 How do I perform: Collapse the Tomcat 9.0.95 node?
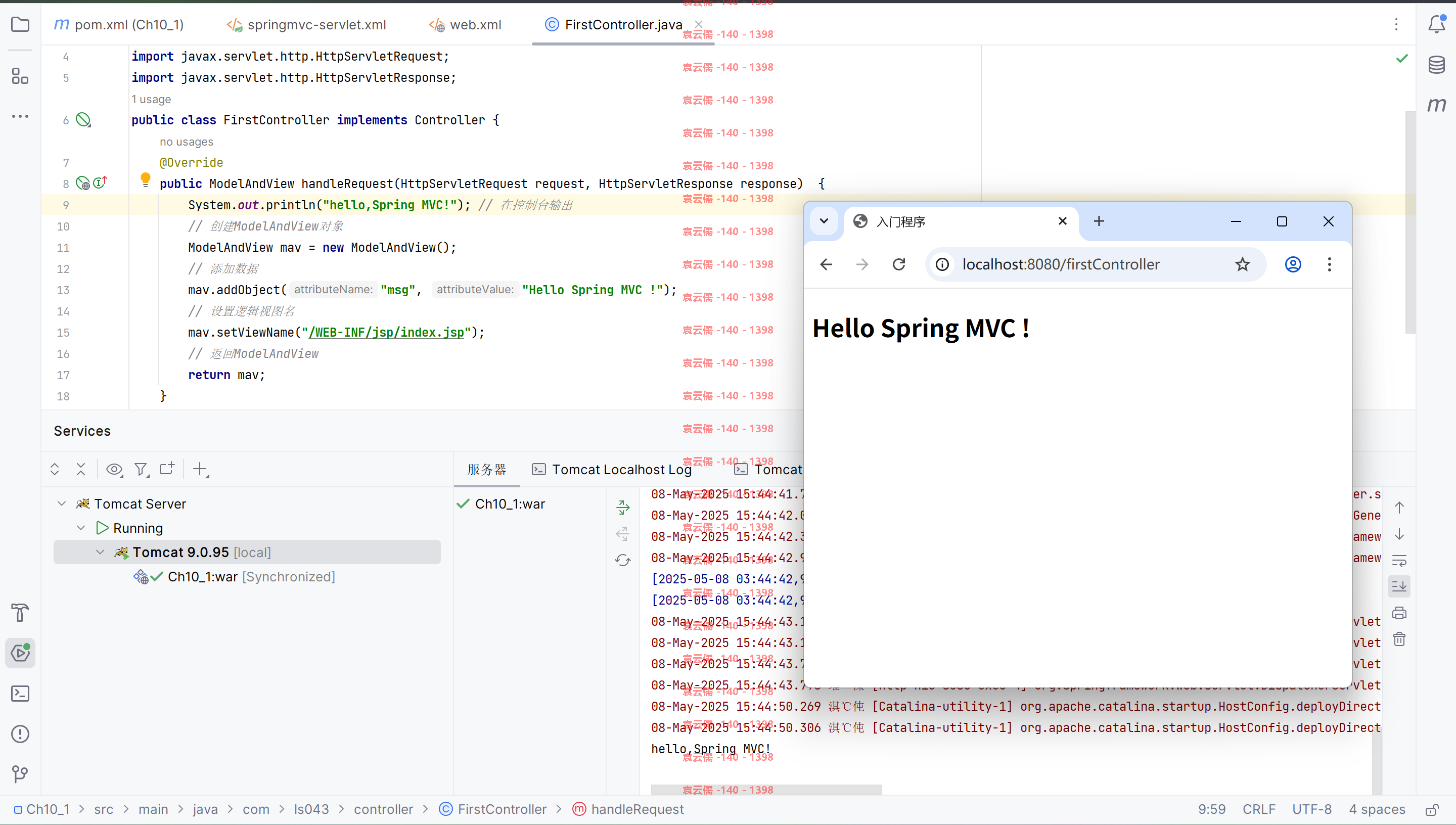pos(100,553)
